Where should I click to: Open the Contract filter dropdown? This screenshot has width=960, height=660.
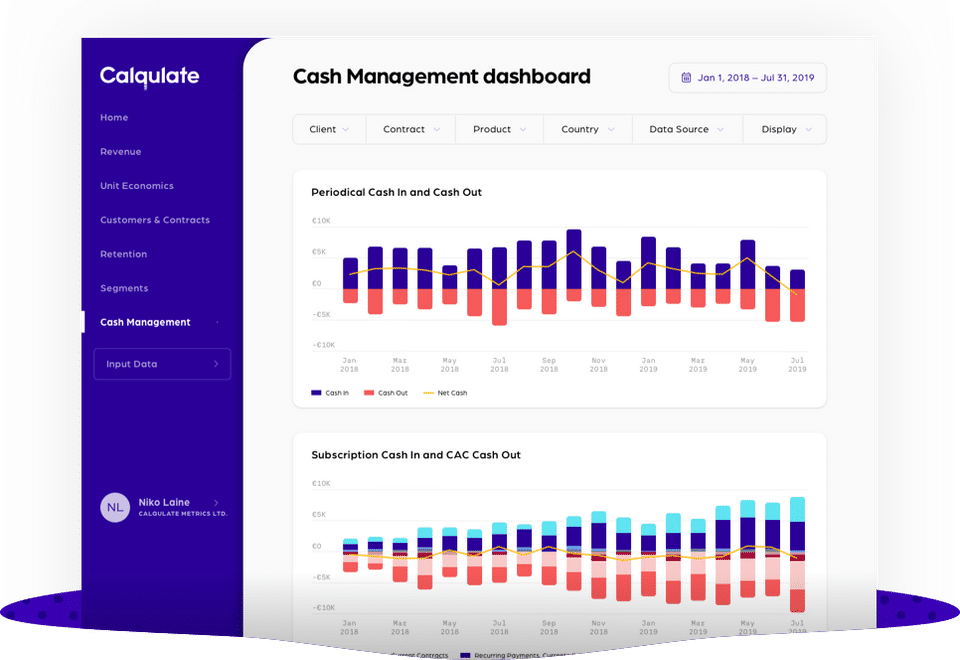(x=411, y=129)
